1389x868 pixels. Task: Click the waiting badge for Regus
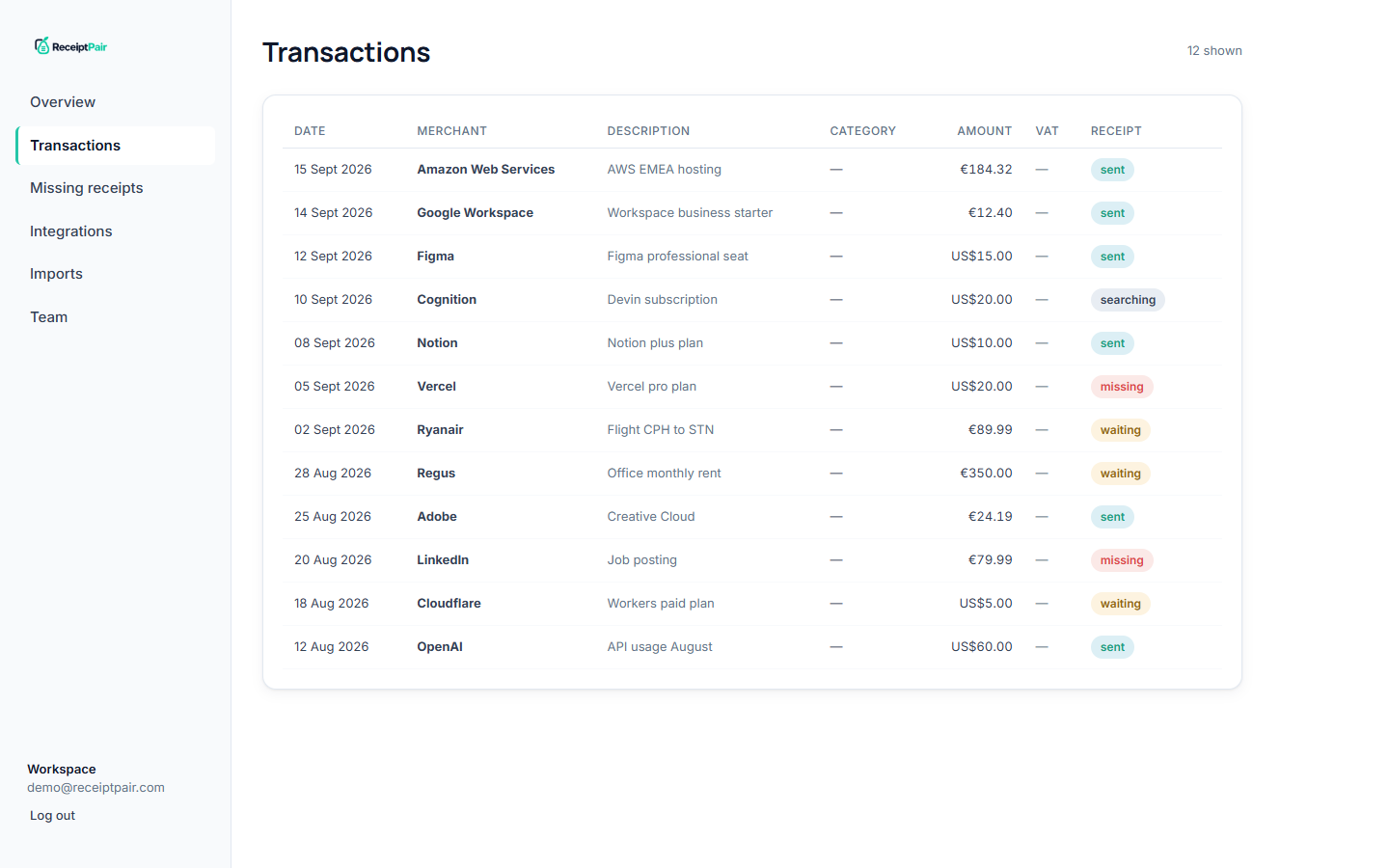click(1121, 474)
